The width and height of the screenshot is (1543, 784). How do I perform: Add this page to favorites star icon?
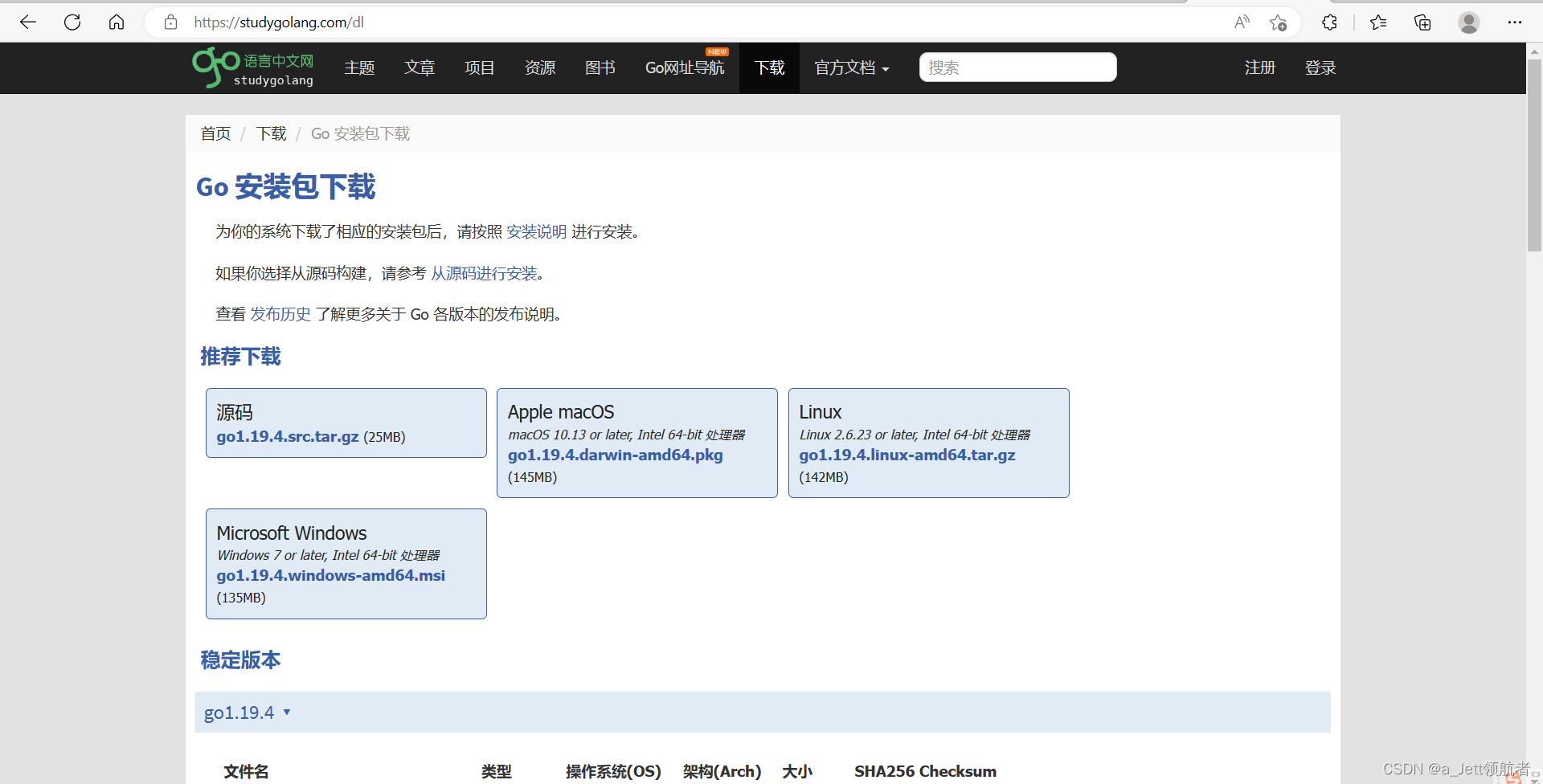pos(1278,22)
